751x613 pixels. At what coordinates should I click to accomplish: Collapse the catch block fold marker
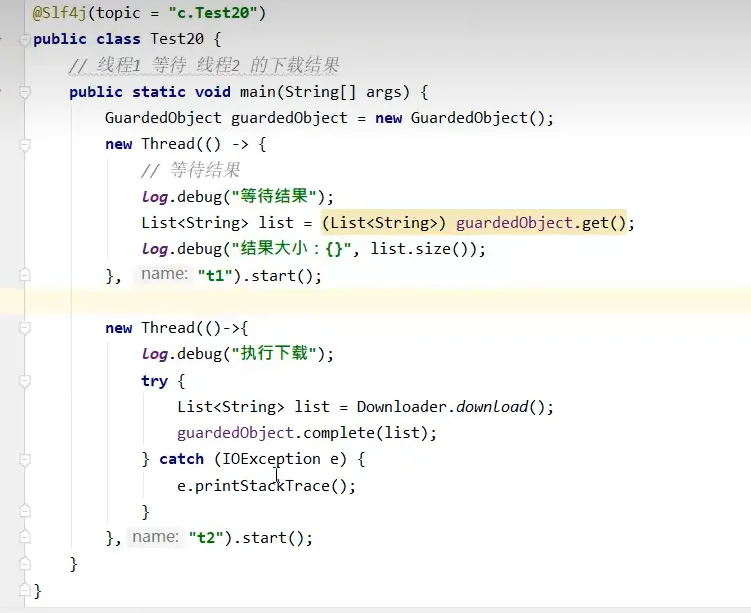point(24,460)
